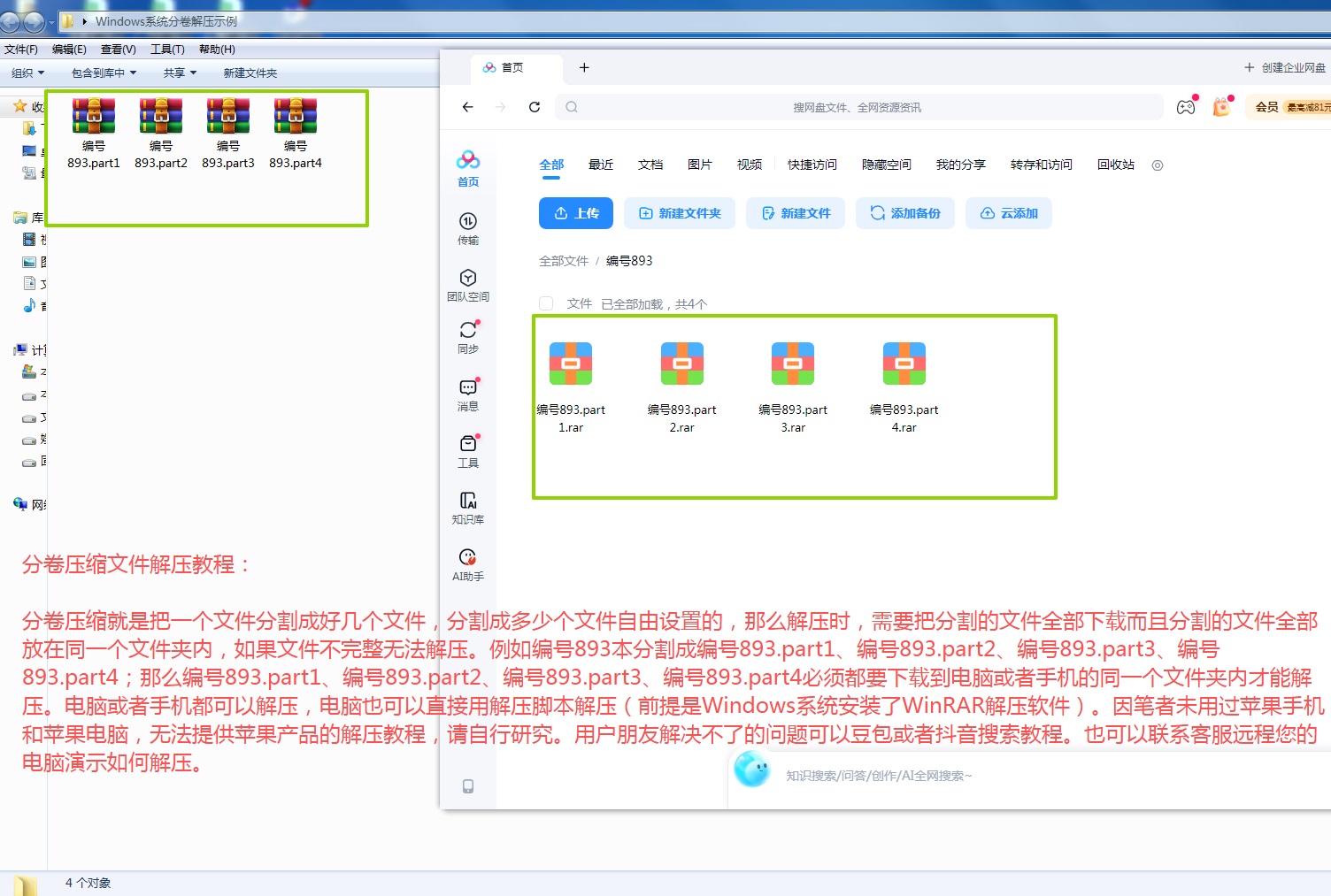This screenshot has width=1331, height=896.
Task: Select 编号893.part4 in Explorer window
Action: pyautogui.click(x=296, y=134)
